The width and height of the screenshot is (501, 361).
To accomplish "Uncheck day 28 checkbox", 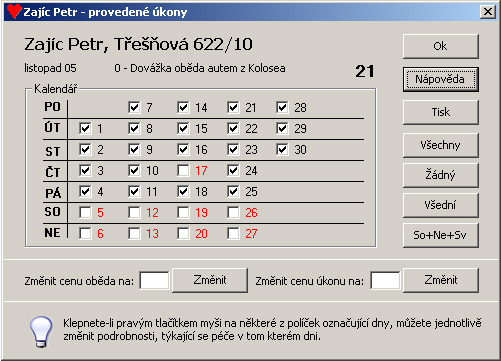I will point(282,107).
